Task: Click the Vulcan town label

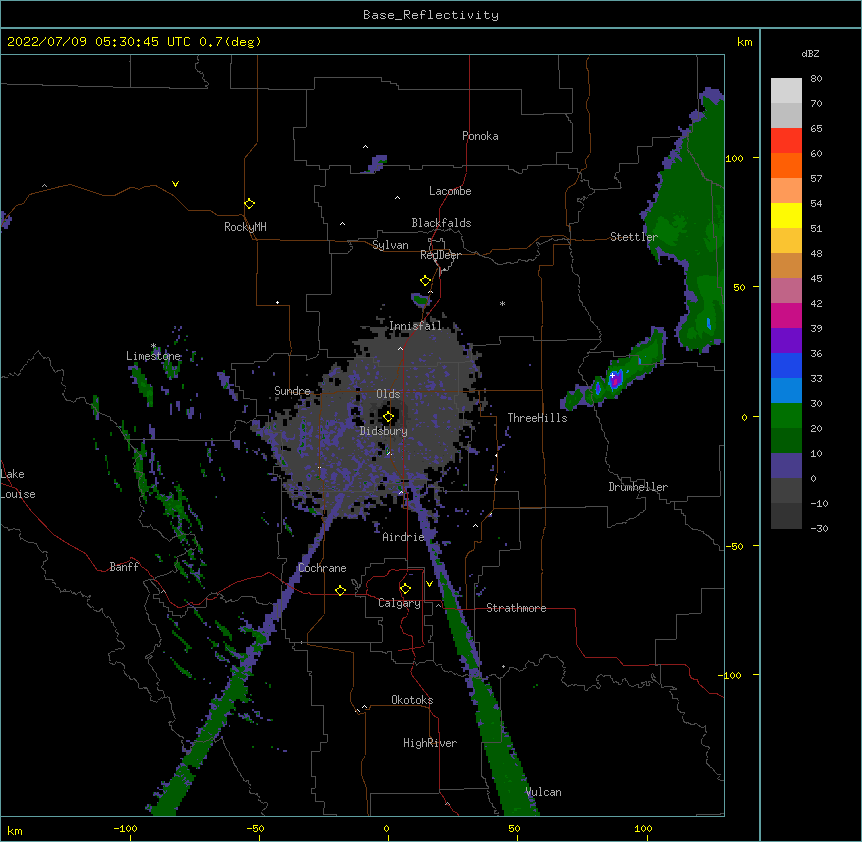Action: (x=543, y=792)
